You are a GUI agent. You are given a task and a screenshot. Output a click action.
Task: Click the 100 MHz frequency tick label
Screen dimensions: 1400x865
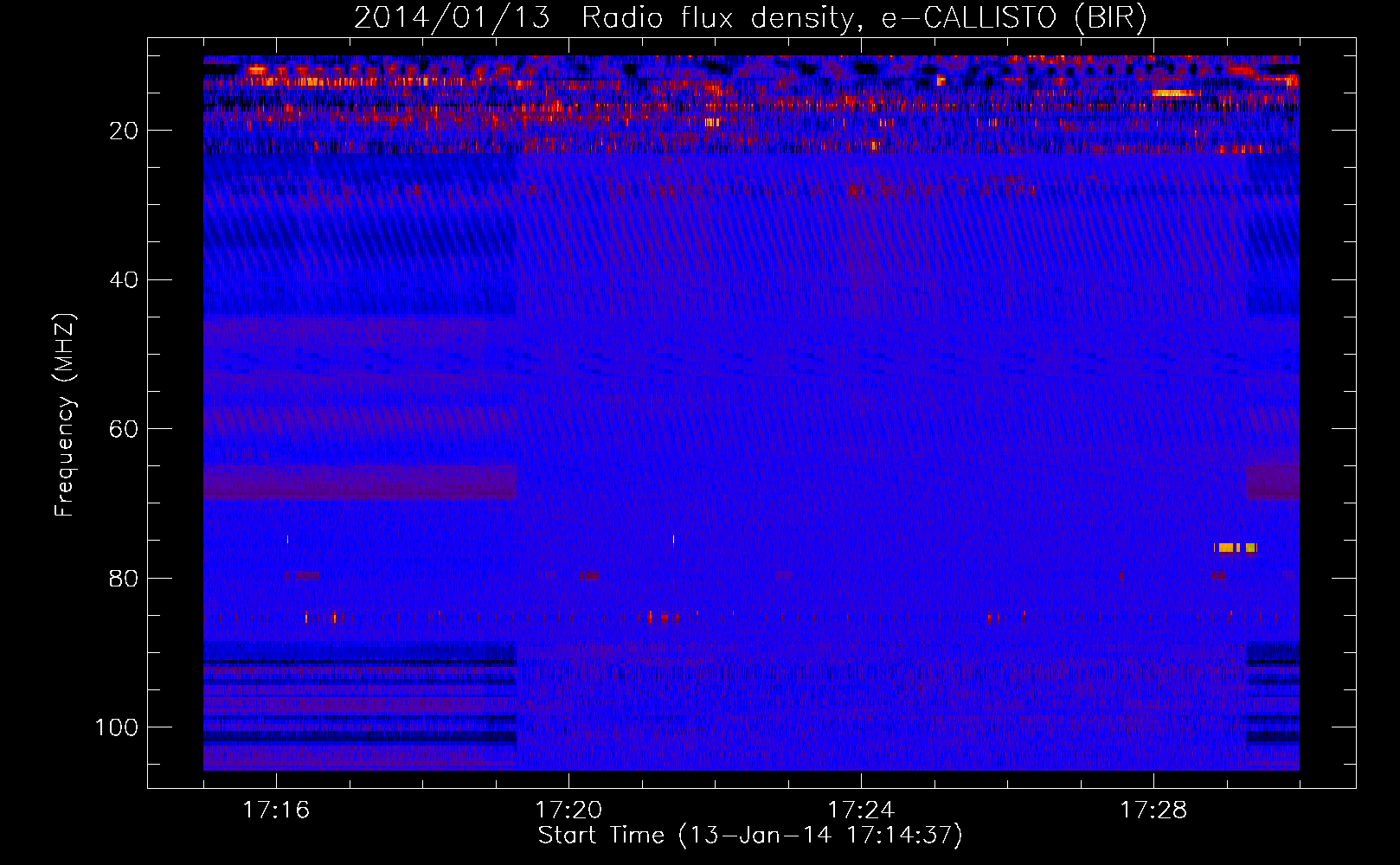coord(117,728)
